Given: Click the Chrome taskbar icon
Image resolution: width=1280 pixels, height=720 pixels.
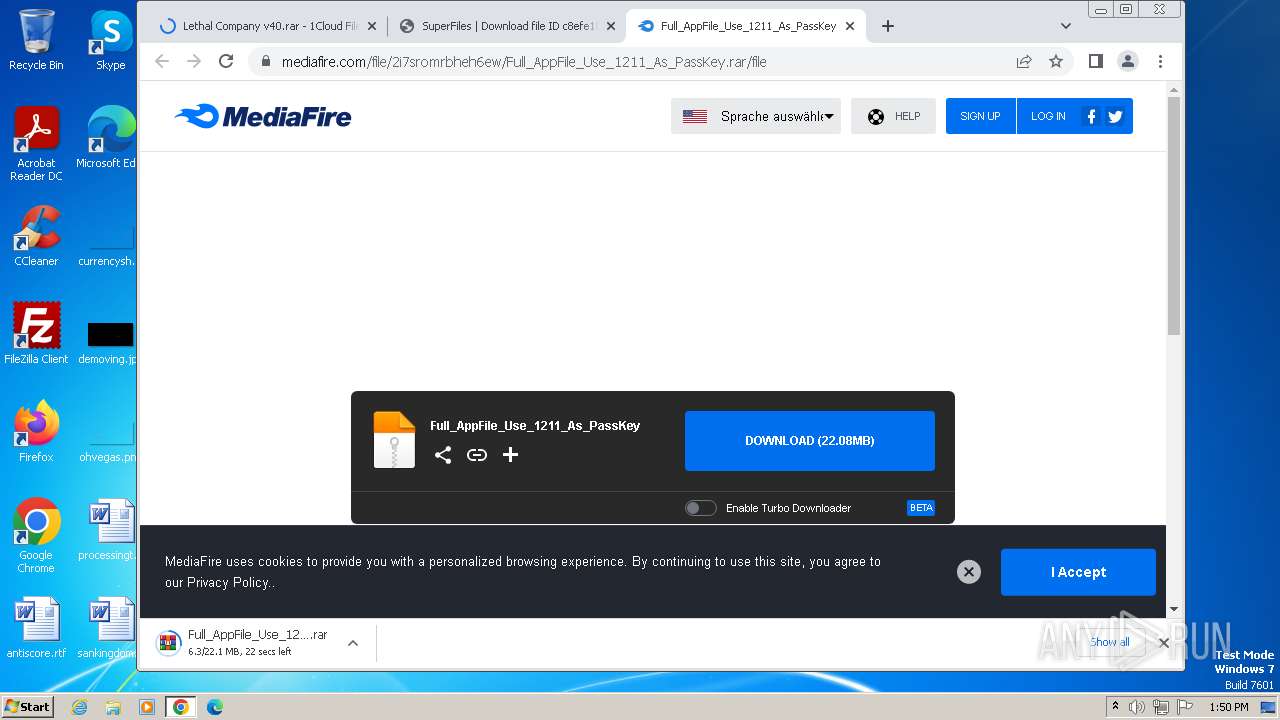Looking at the screenshot, I should coord(180,707).
